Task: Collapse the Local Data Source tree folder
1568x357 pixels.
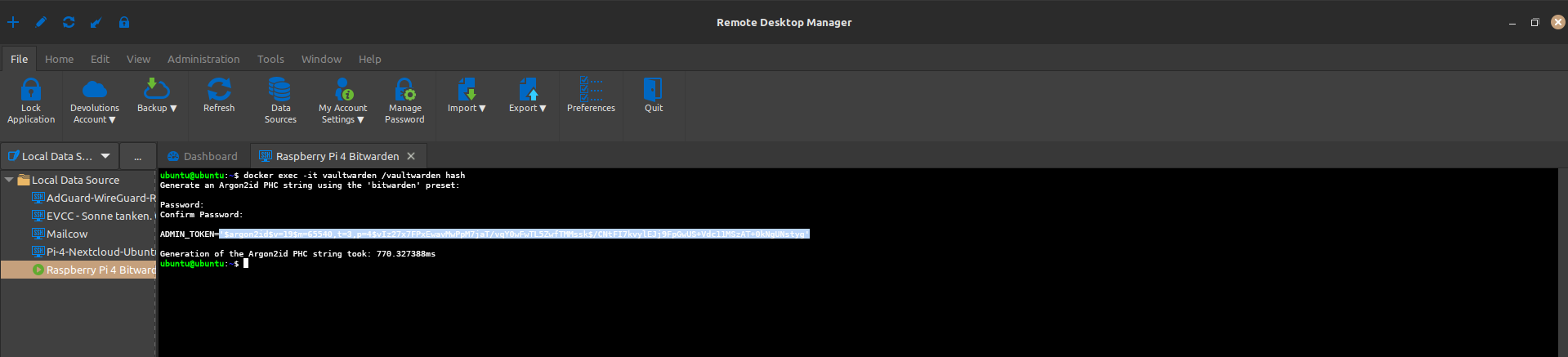Action: click(9, 180)
